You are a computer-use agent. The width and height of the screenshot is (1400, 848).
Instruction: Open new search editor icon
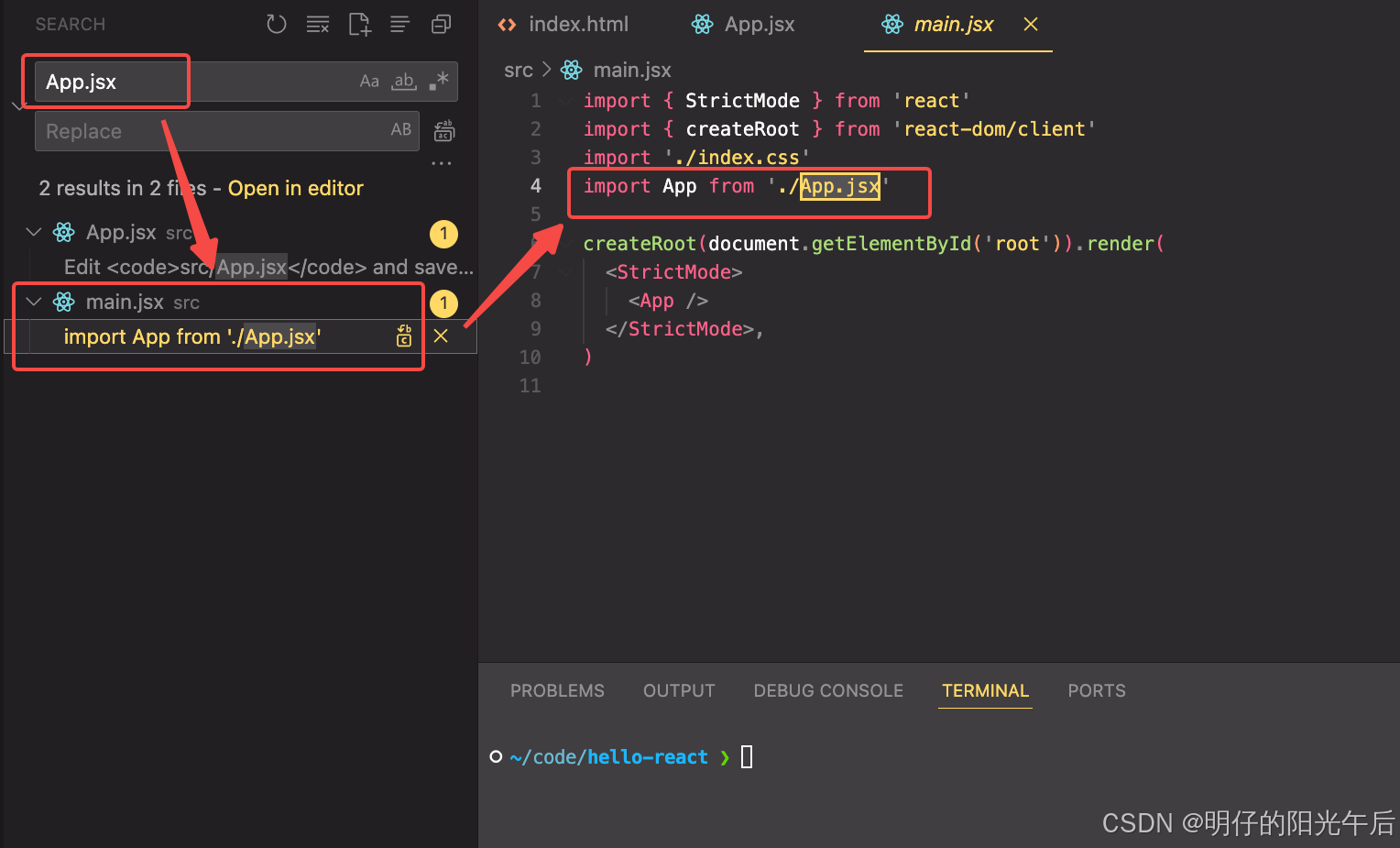click(359, 25)
